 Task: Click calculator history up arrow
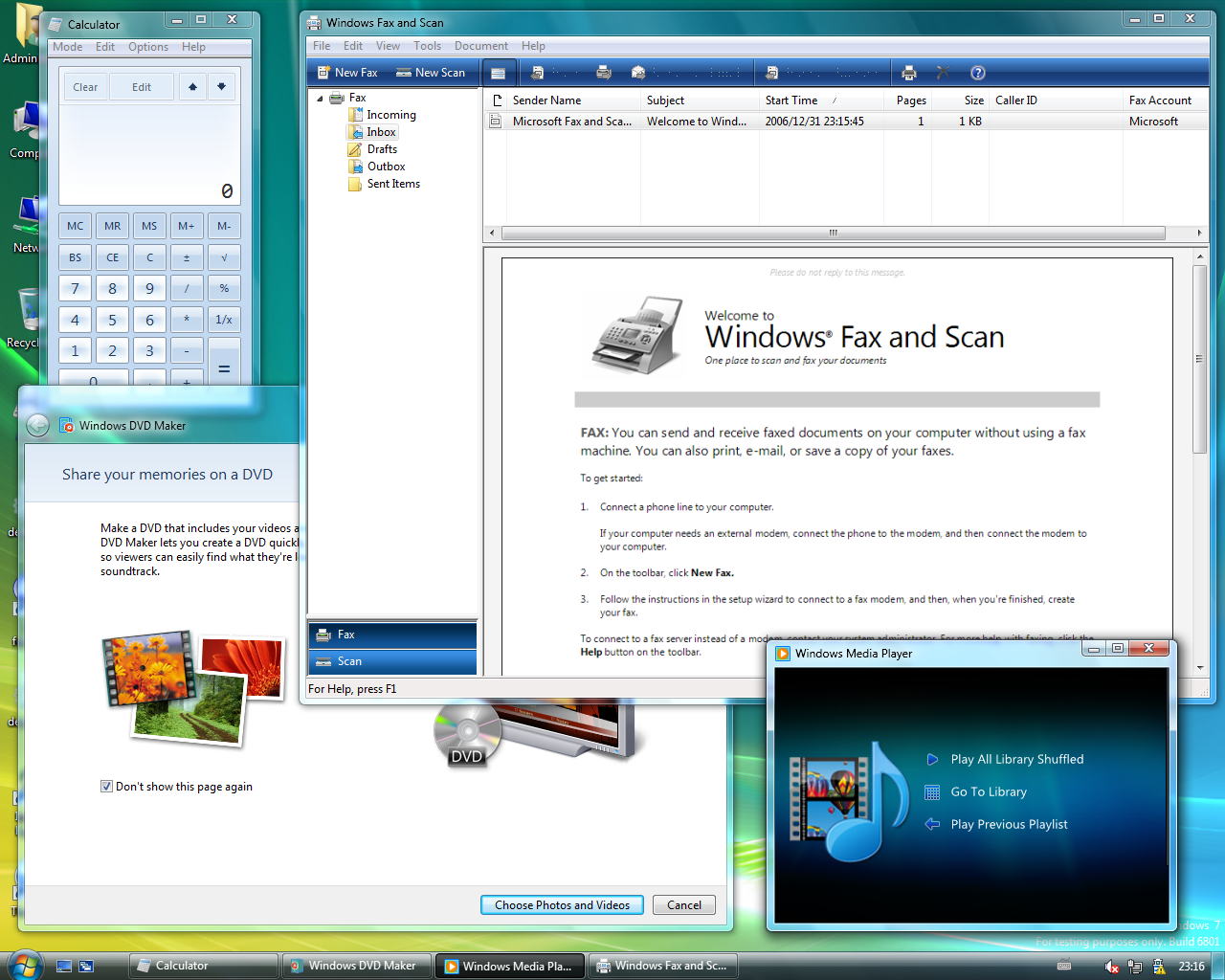tap(192, 87)
